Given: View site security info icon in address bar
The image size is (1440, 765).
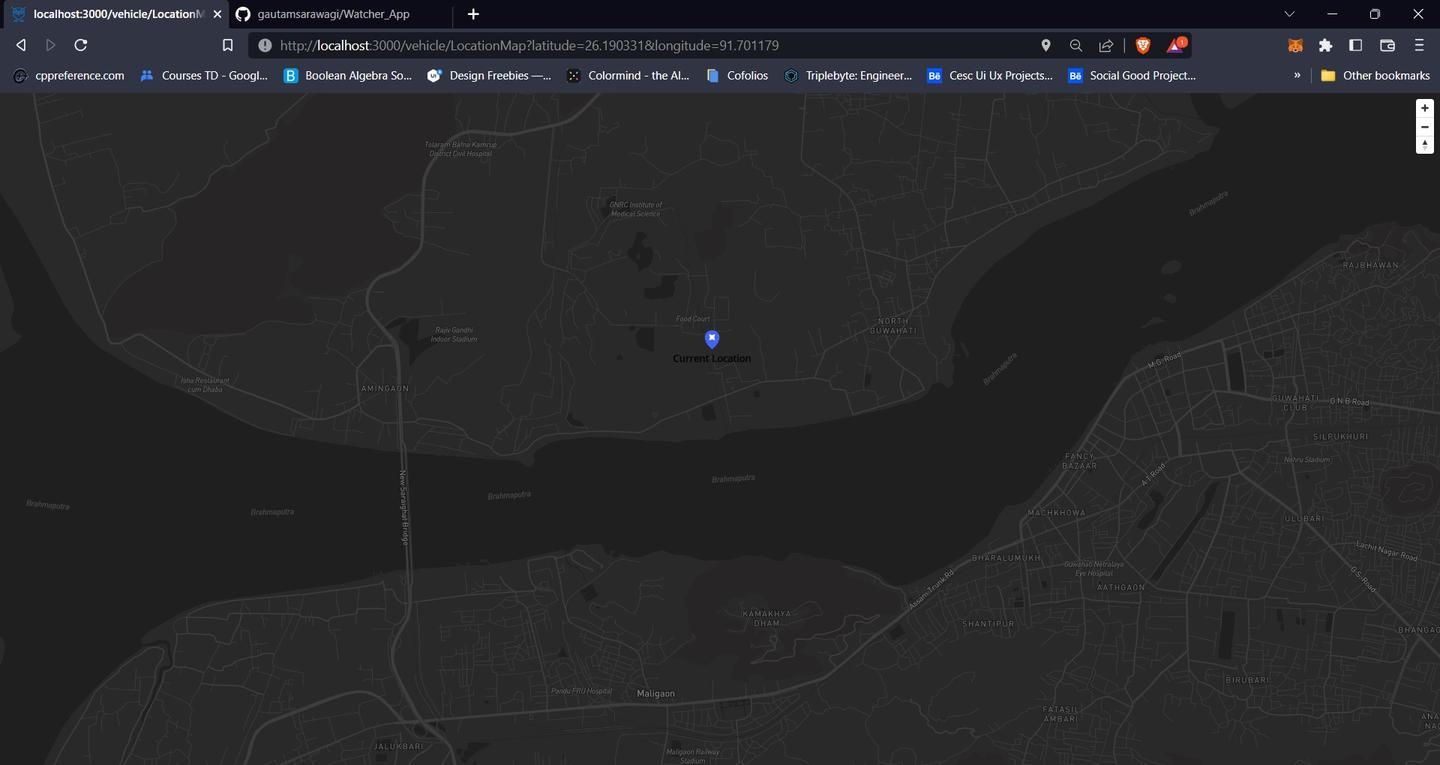Looking at the screenshot, I should click(265, 45).
